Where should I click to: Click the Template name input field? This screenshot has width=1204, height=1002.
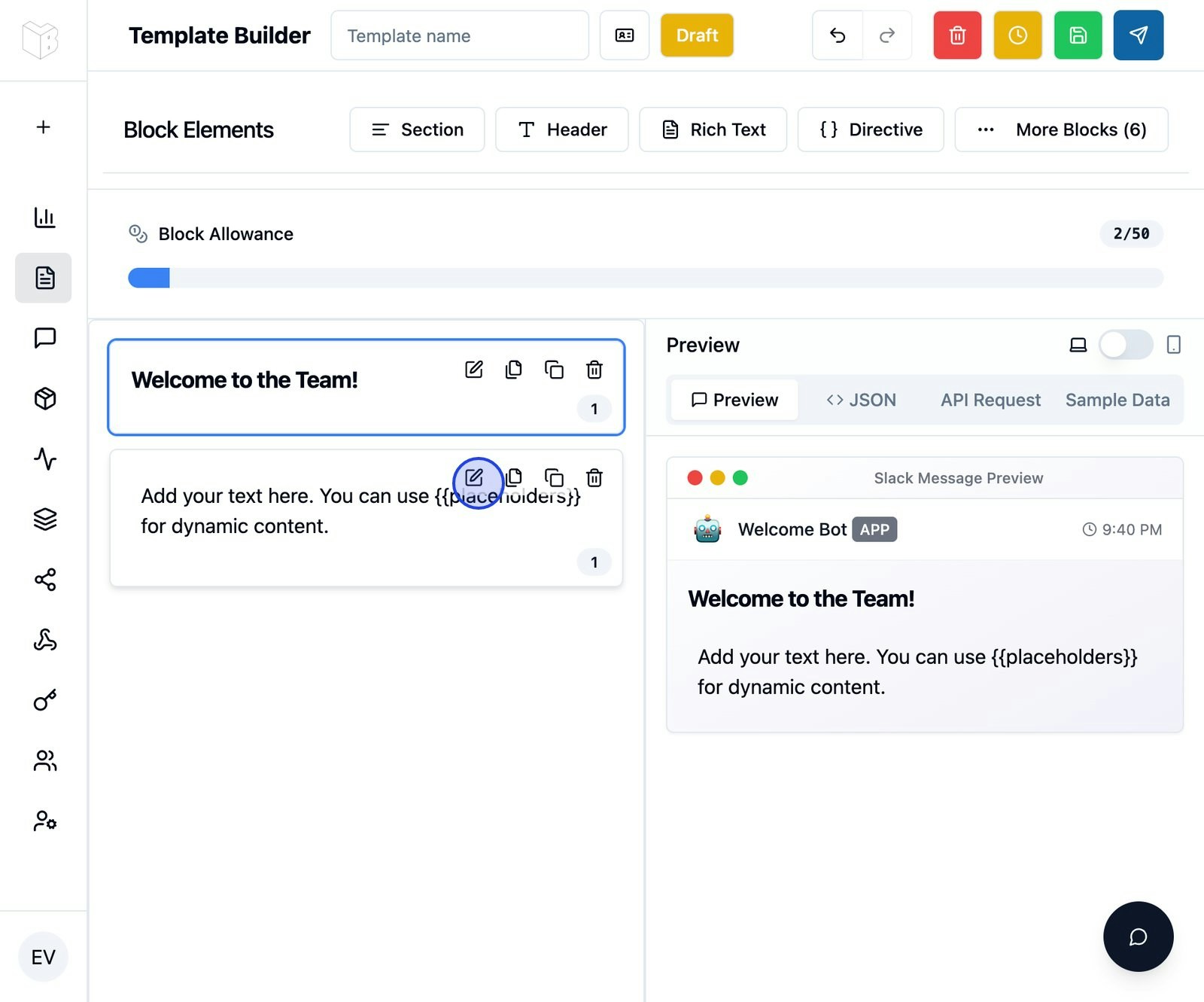(460, 35)
